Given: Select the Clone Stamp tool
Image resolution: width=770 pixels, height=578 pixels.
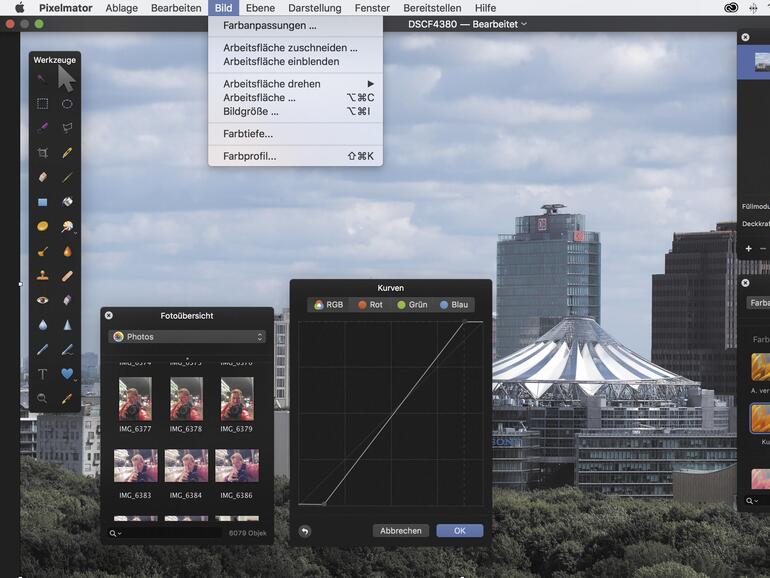Looking at the screenshot, I should click(43, 275).
